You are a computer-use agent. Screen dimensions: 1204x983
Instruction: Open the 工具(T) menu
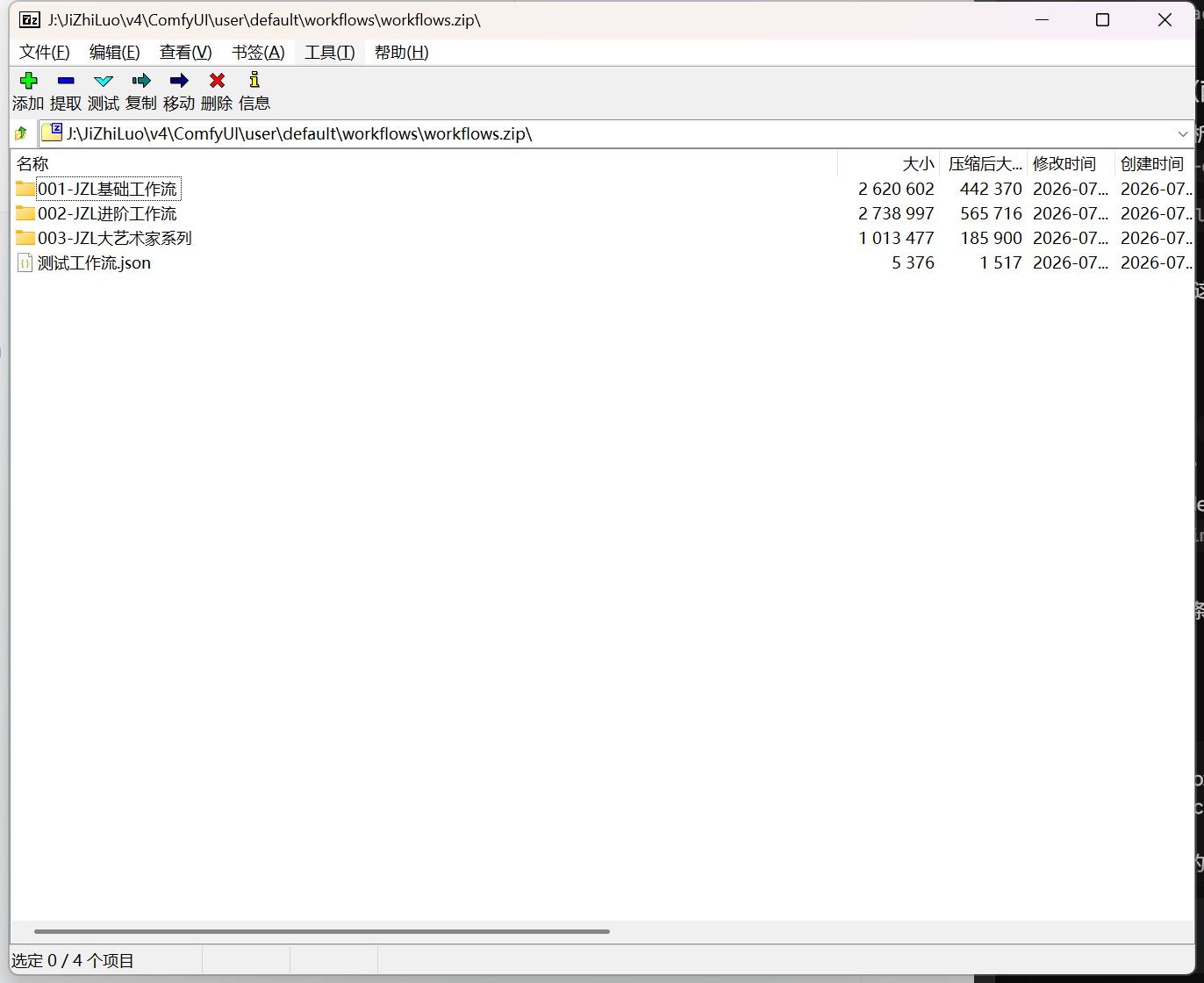[330, 52]
